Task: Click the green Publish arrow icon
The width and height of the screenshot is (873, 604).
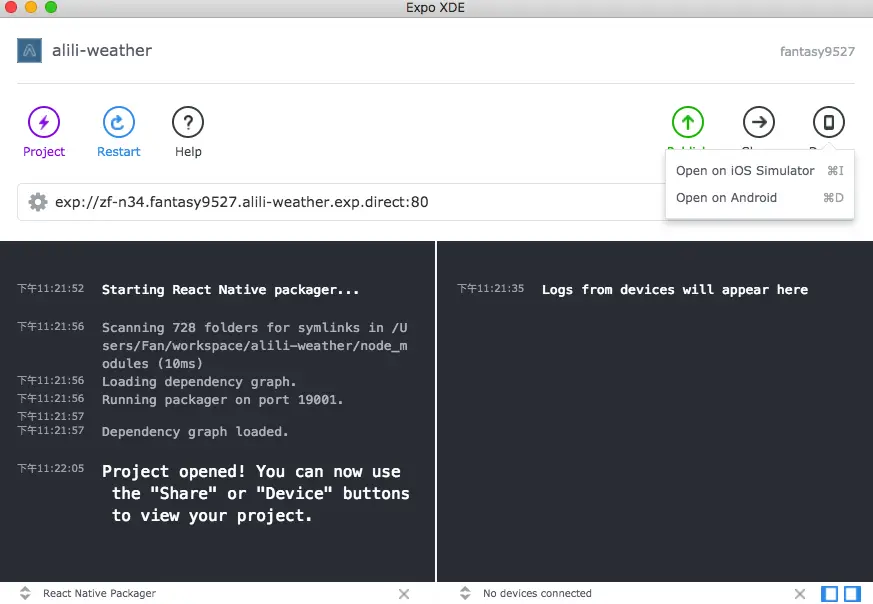Action: 688,122
